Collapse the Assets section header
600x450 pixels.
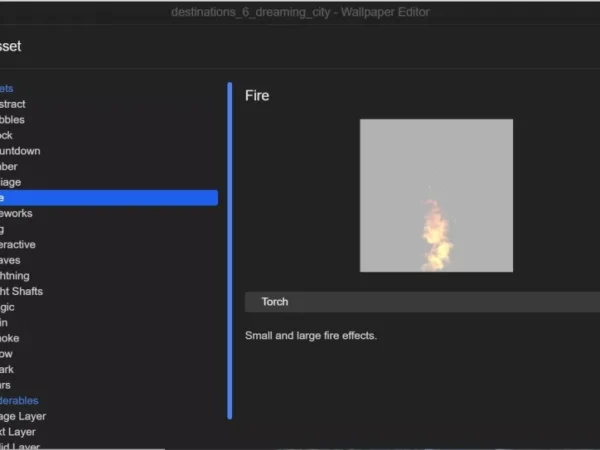(10, 89)
